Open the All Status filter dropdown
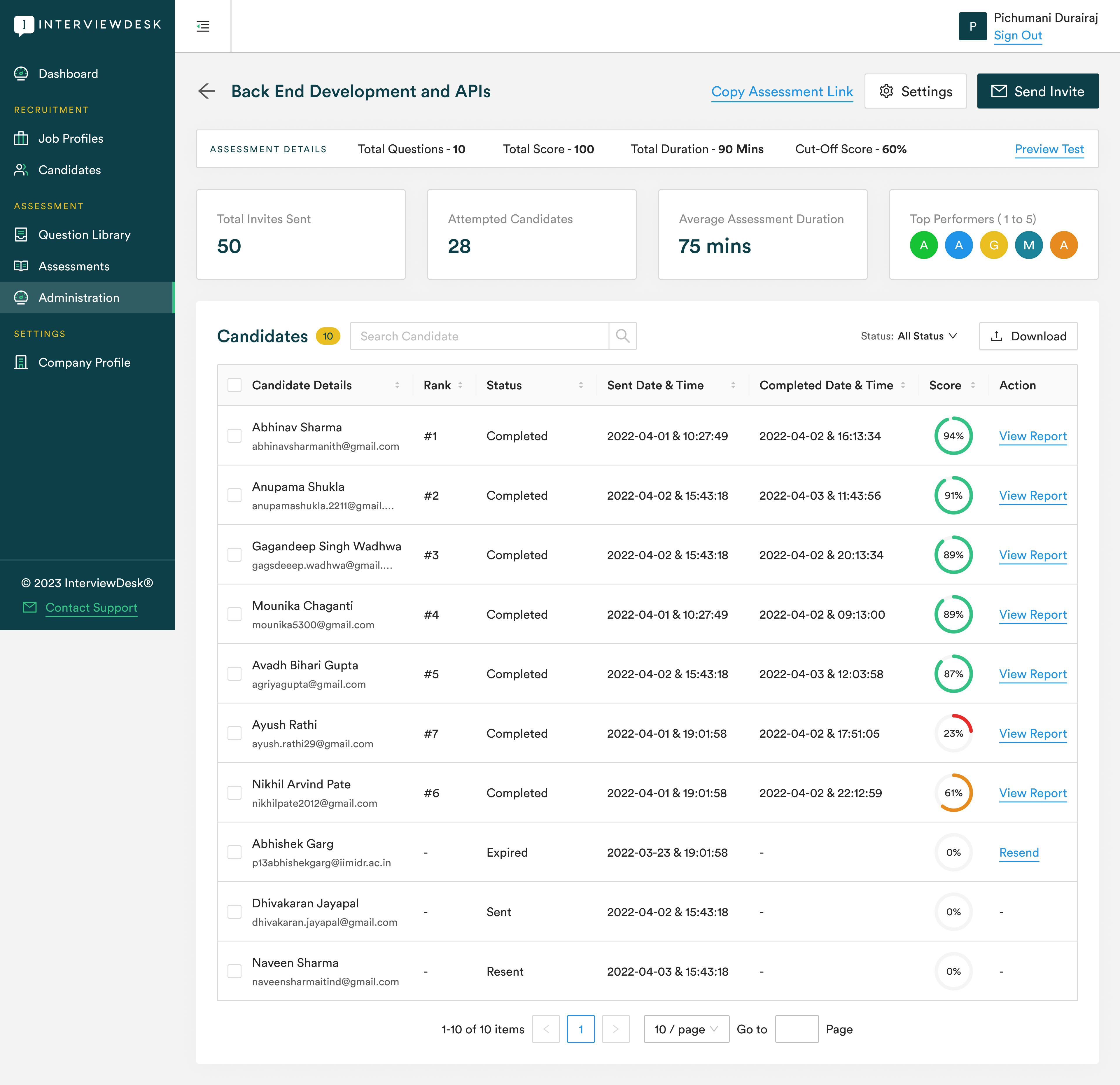This screenshot has width=1120, height=1085. tap(926, 336)
